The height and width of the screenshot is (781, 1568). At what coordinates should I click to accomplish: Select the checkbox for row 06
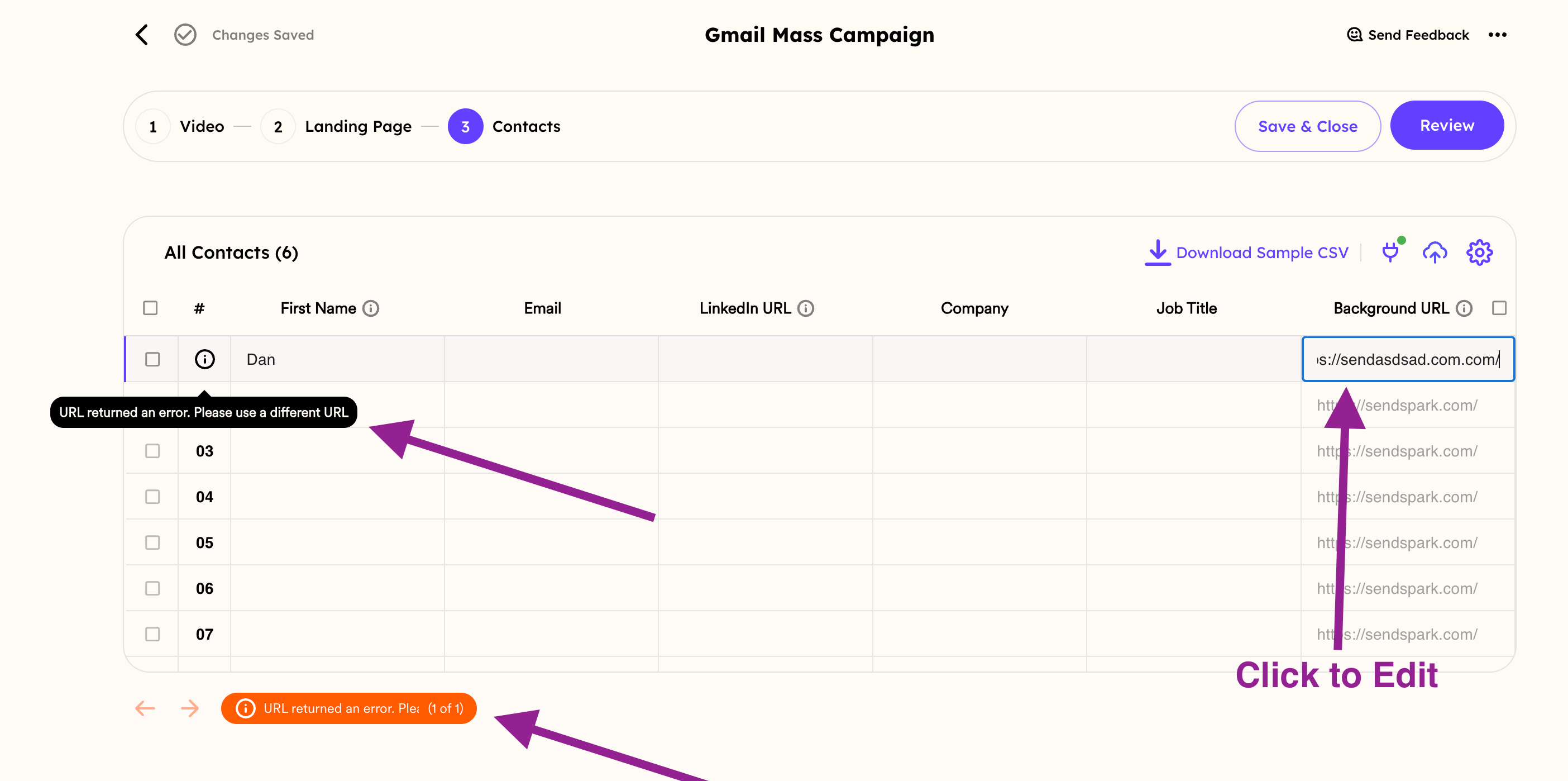153,588
